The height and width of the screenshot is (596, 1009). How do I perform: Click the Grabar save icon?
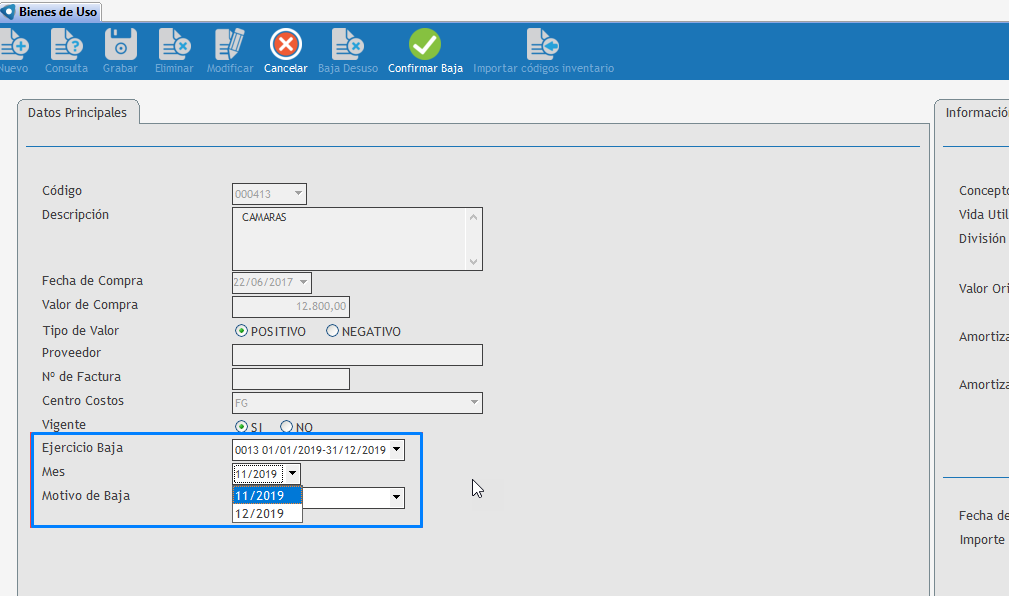pyautogui.click(x=120, y=45)
